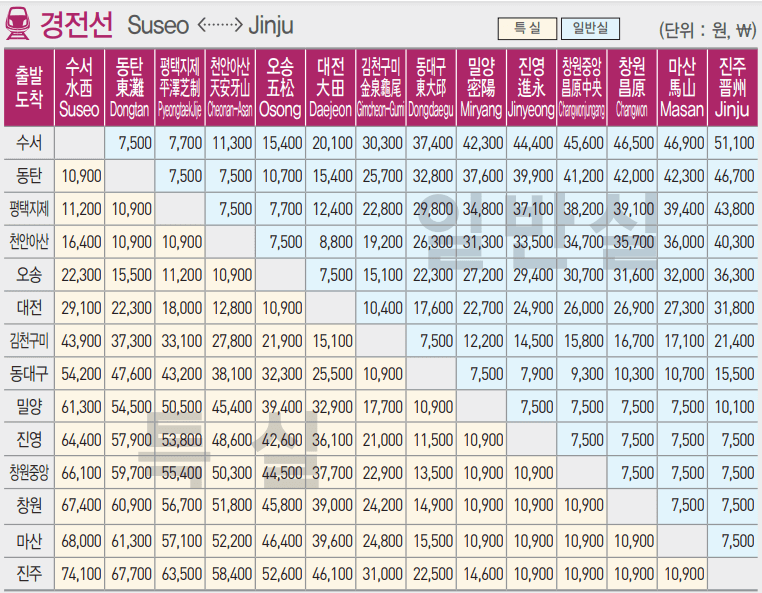Click the 8,800 fare in the 천안아산 row
Image resolution: width=762 pixels, height=593 pixels.
click(336, 242)
